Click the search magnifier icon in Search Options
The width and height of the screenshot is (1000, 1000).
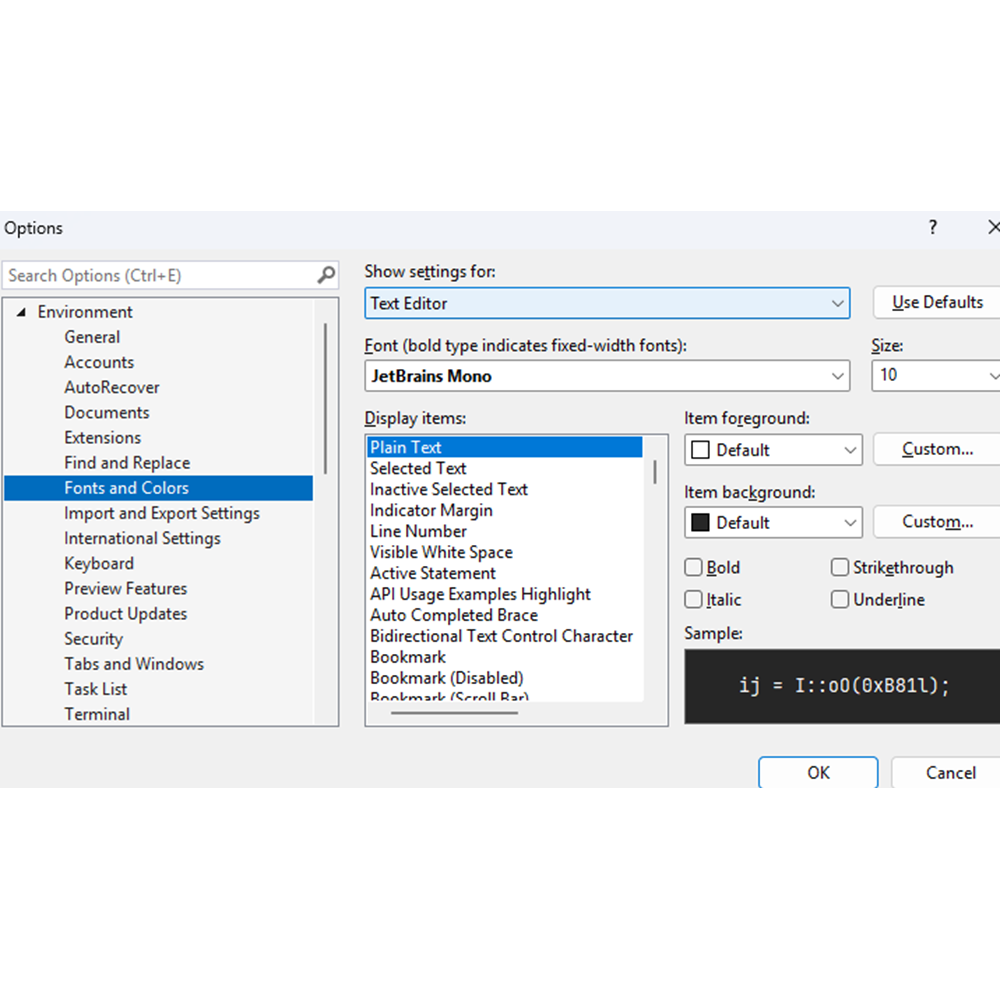click(x=326, y=275)
